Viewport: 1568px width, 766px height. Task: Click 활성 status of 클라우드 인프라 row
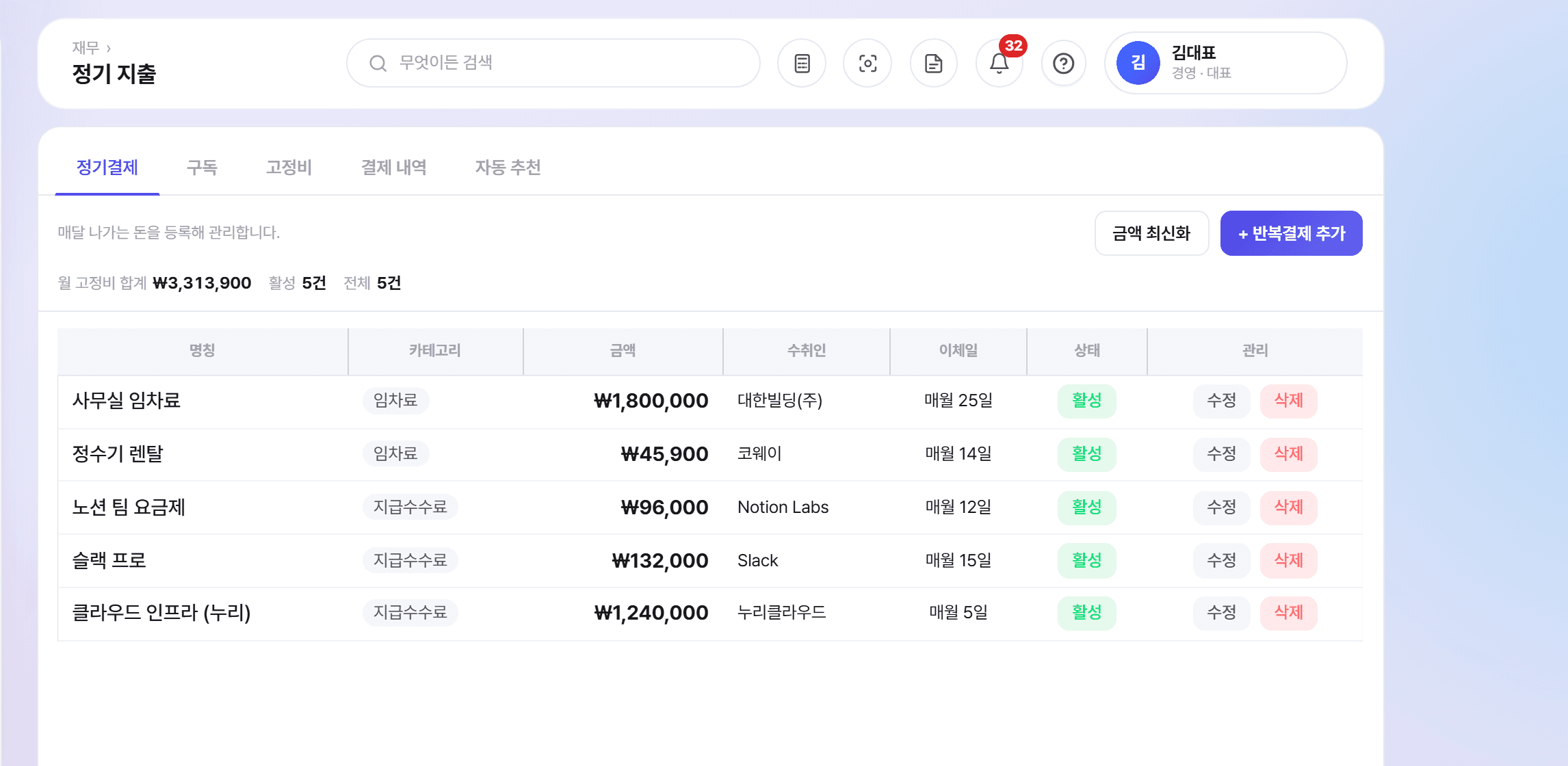point(1087,613)
